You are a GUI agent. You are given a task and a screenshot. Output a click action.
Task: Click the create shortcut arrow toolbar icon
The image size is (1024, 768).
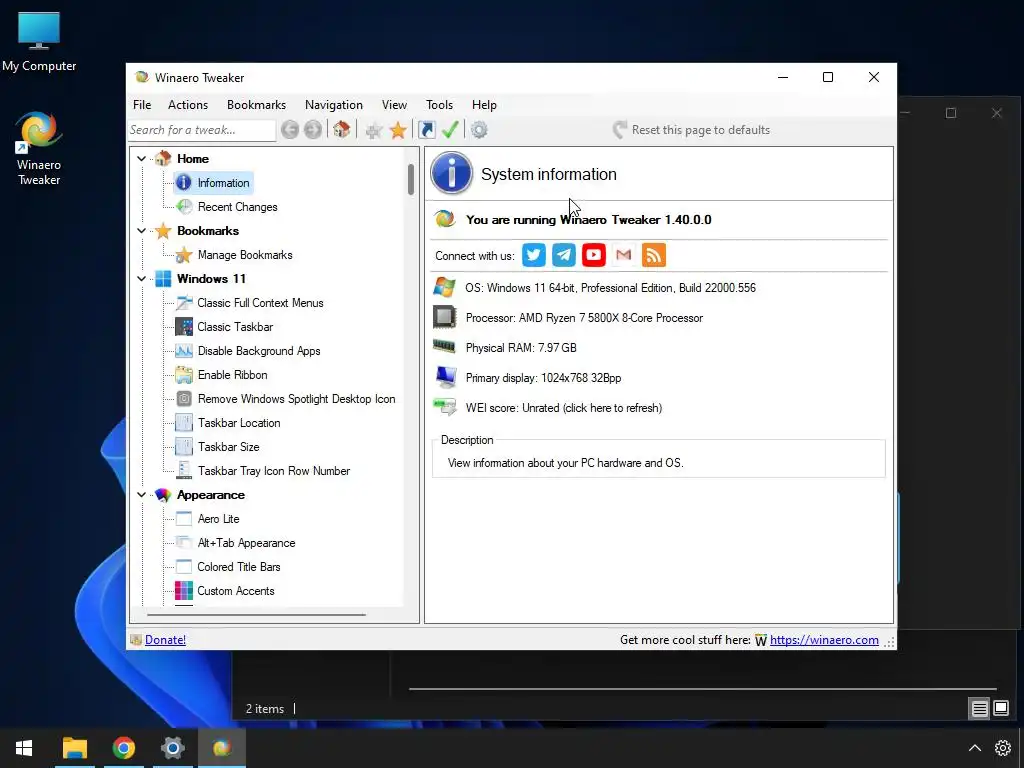(427, 130)
